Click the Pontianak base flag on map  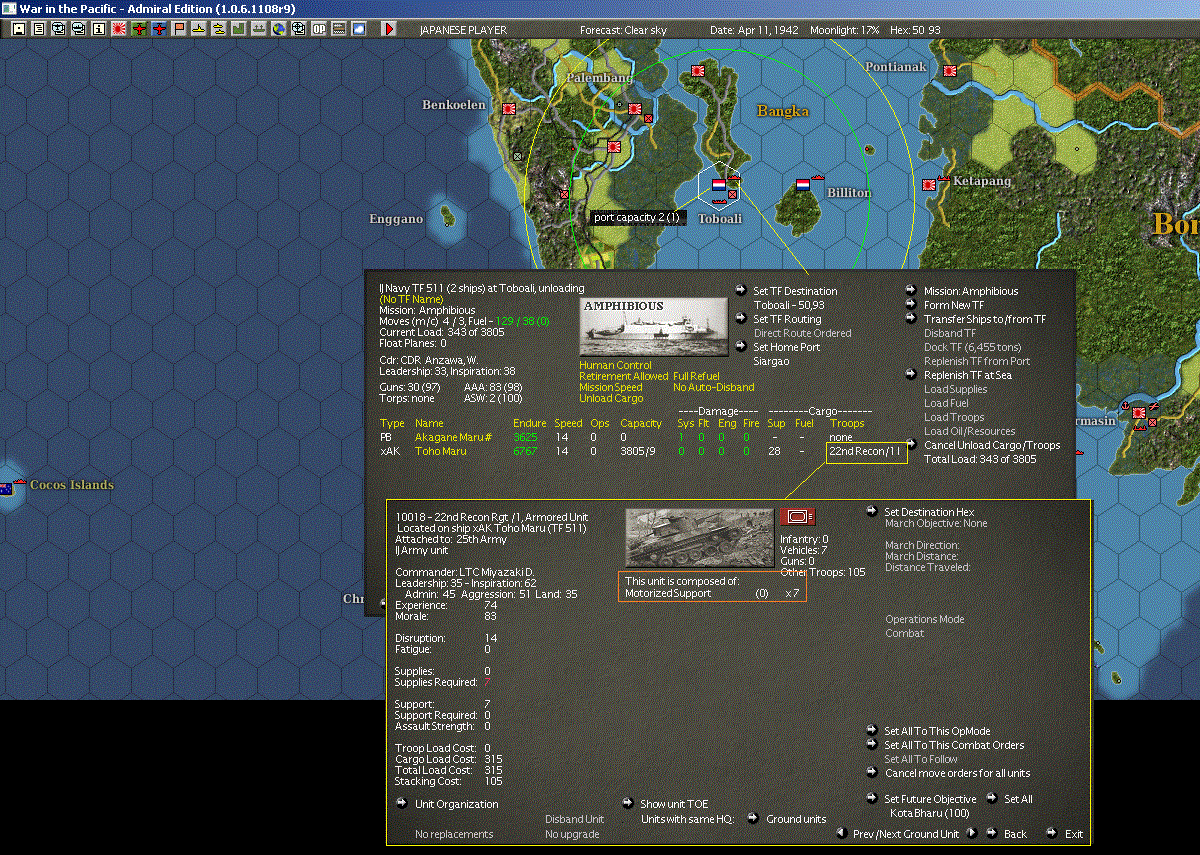(x=951, y=71)
